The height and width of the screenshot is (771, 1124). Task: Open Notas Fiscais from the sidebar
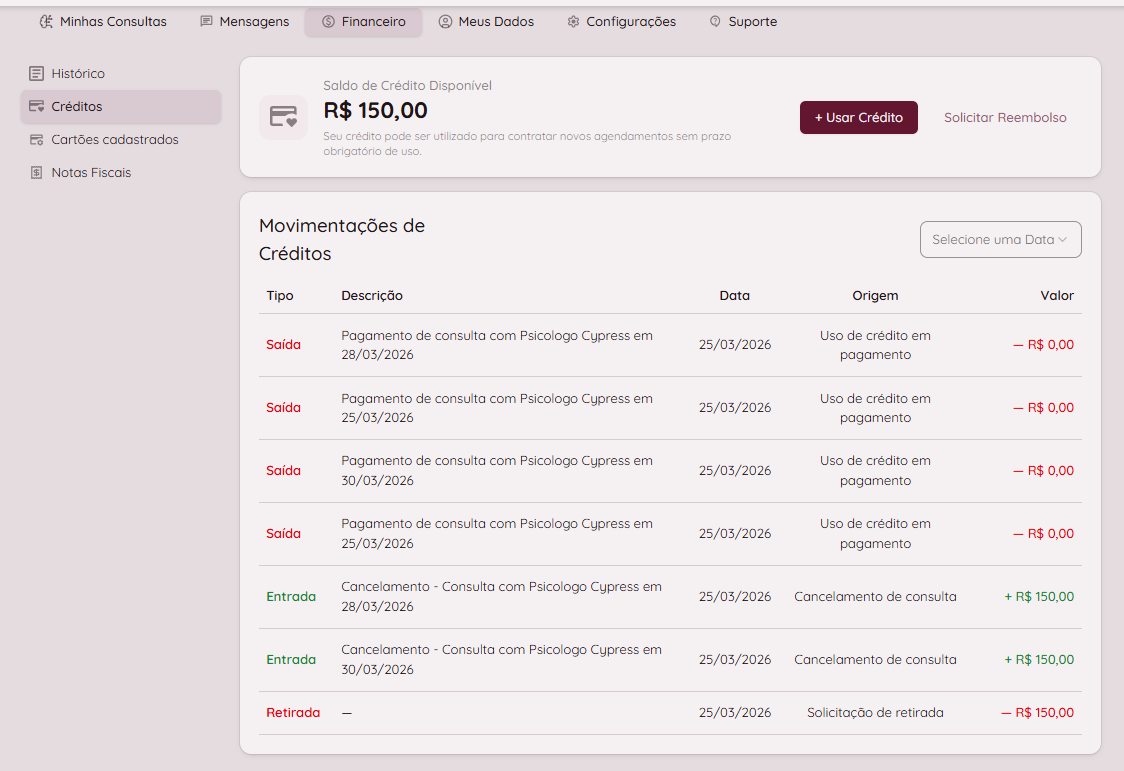point(91,173)
